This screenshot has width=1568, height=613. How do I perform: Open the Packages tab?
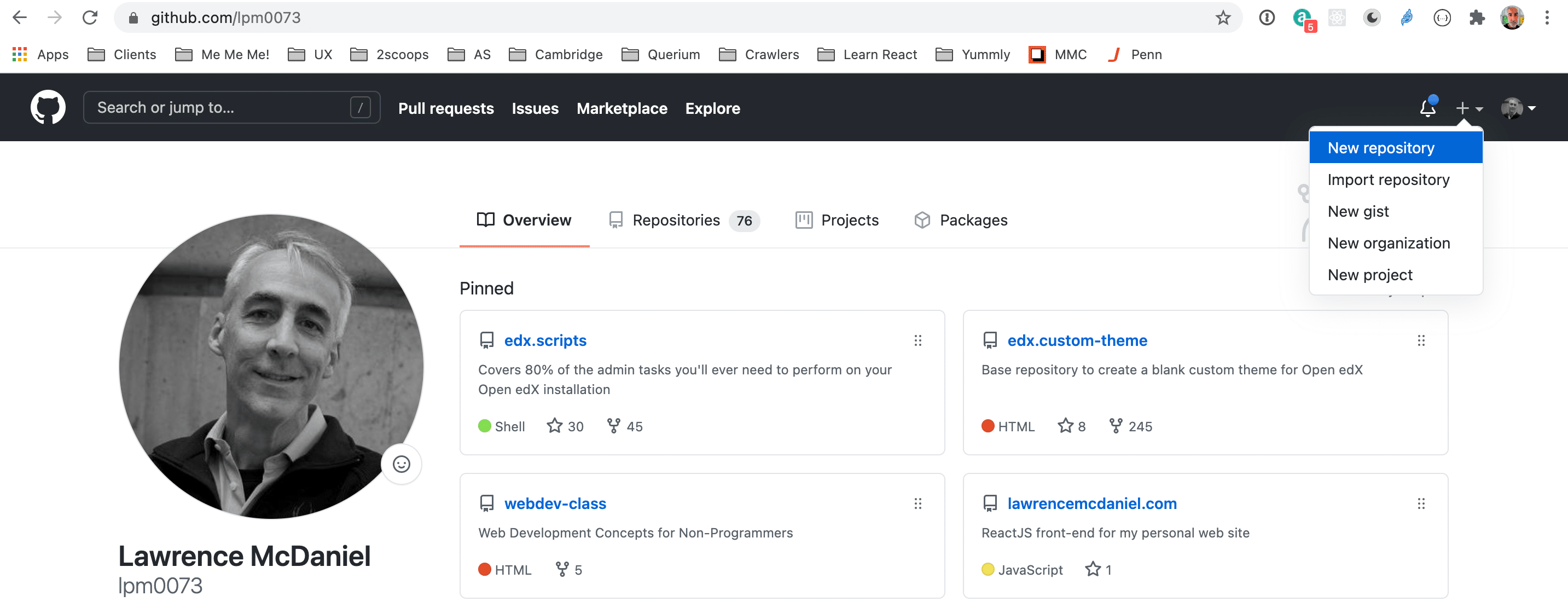point(961,221)
